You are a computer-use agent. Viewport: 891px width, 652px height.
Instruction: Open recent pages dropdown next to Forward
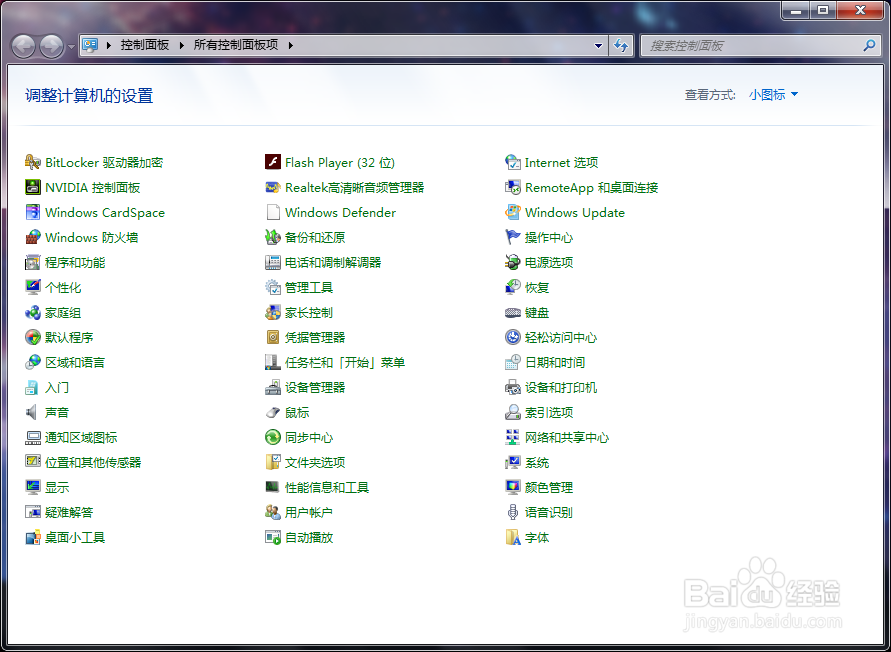tap(71, 46)
